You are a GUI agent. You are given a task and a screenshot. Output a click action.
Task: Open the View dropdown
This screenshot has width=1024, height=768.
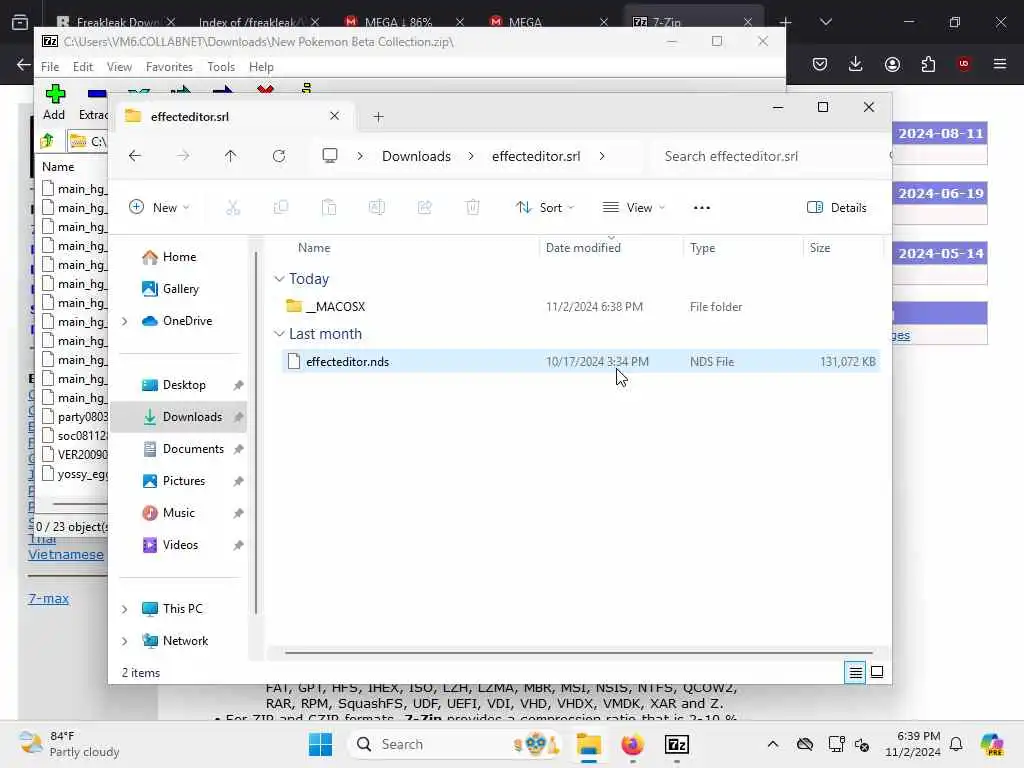[633, 208]
